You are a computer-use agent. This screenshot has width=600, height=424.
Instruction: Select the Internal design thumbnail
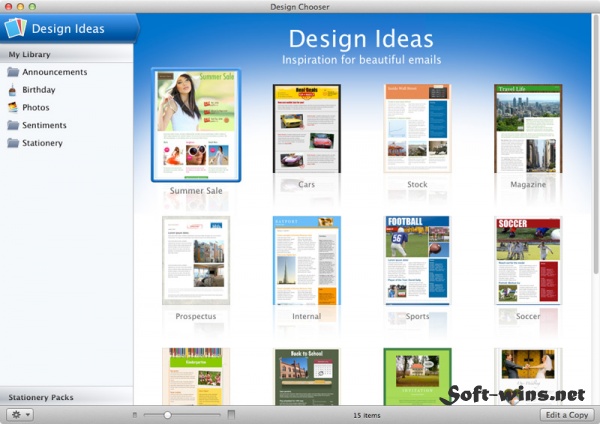click(307, 261)
